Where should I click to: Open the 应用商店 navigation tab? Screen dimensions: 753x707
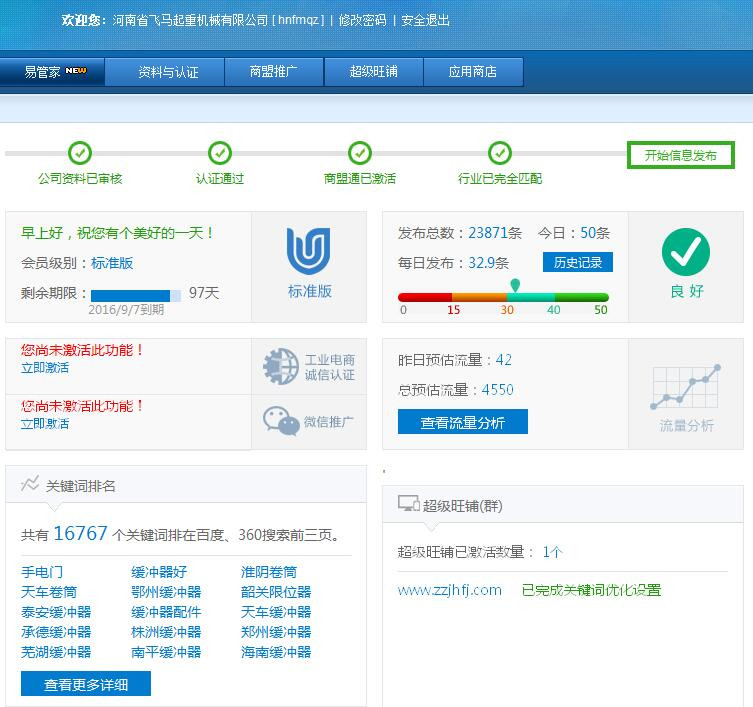[x=473, y=72]
